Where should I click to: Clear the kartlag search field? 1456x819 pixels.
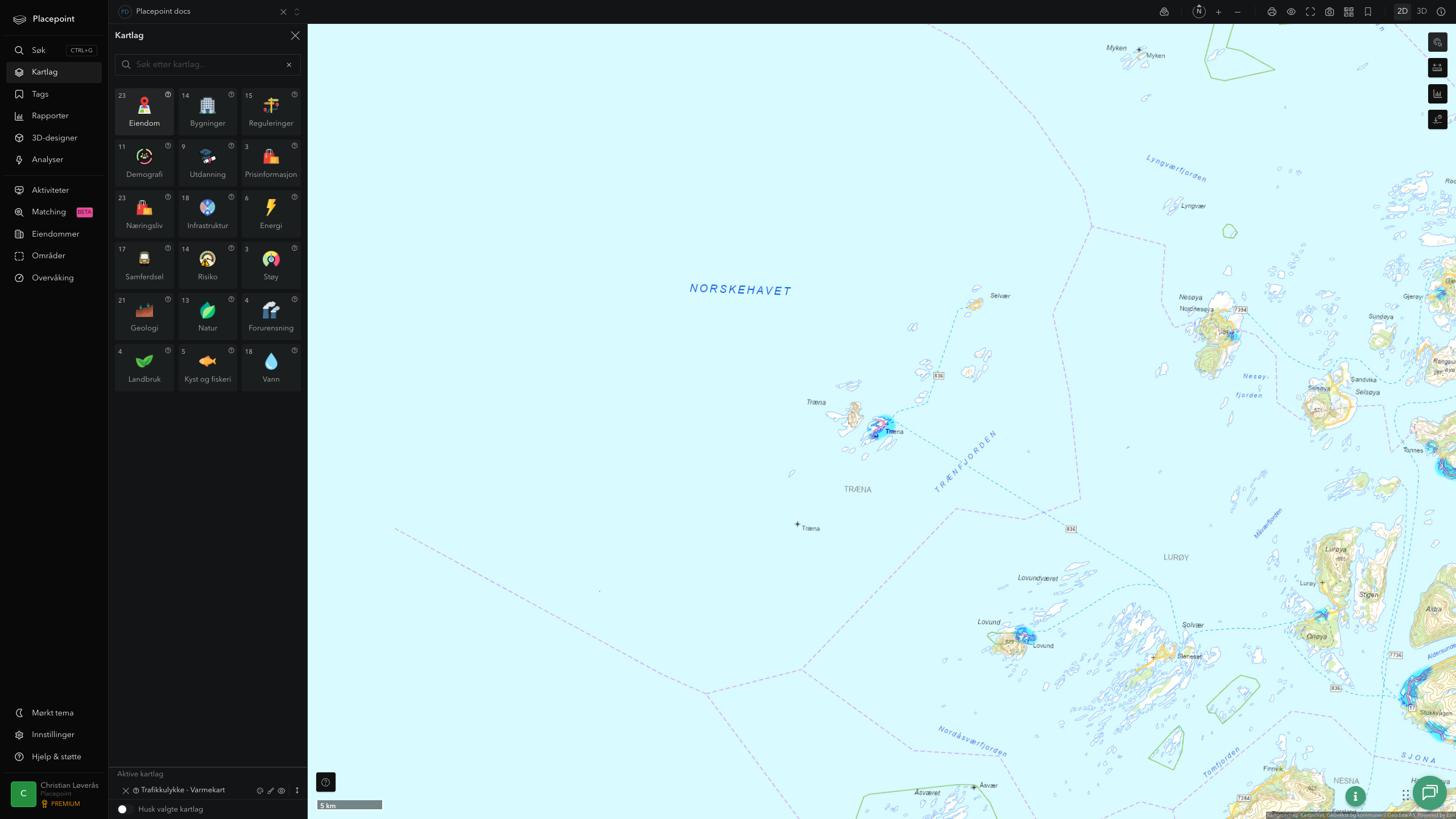[x=289, y=65]
